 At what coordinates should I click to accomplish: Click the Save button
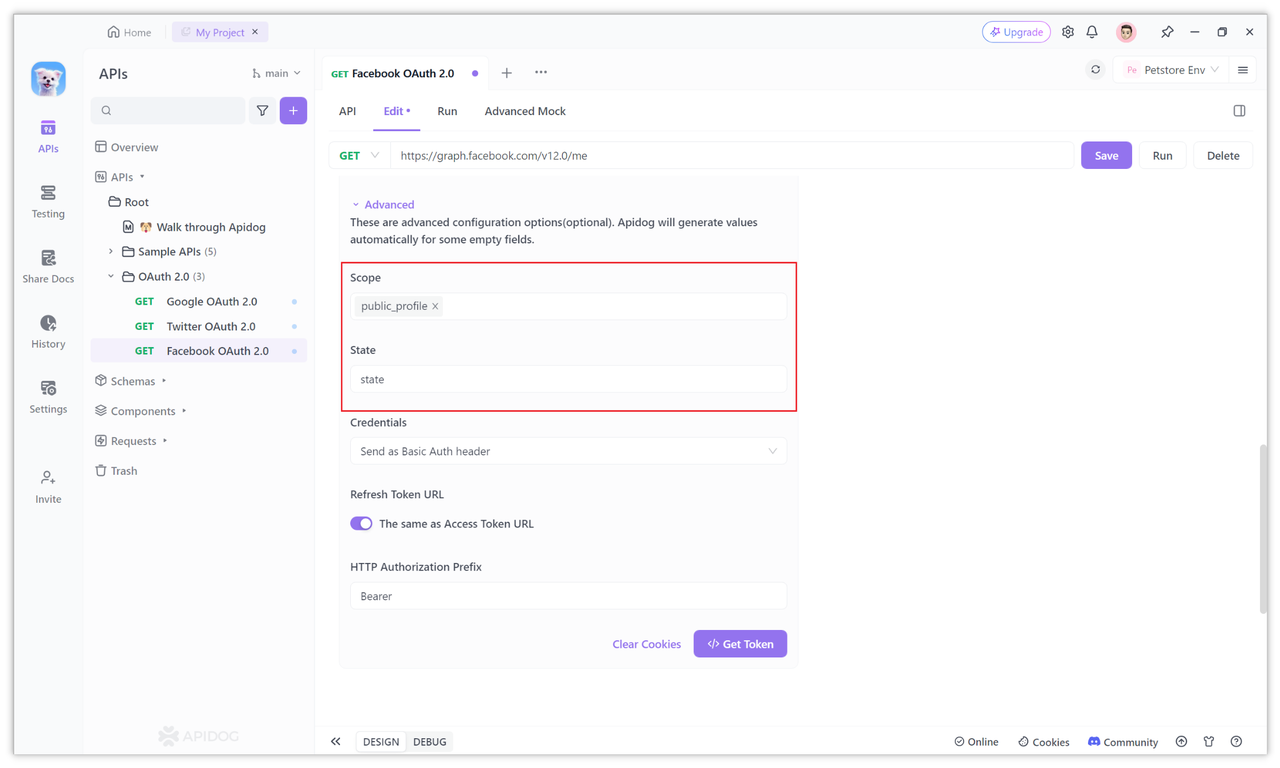(1106, 156)
